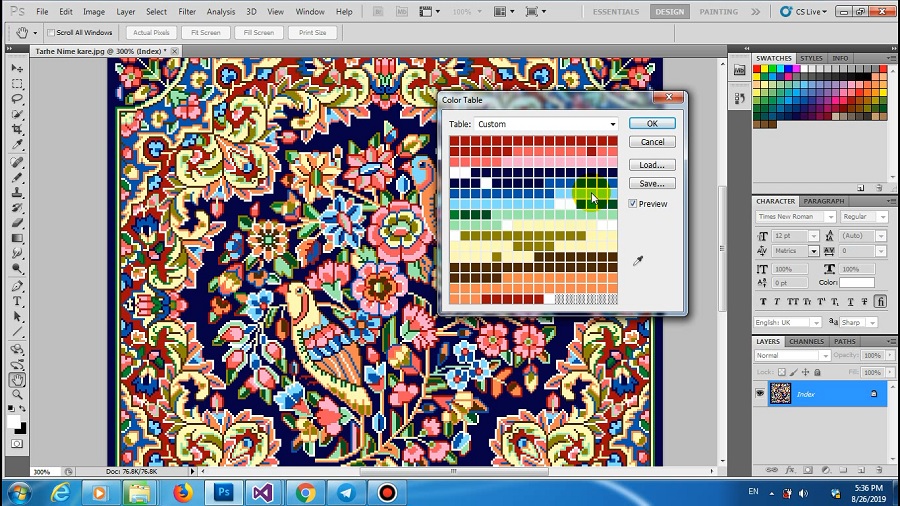Viewport: 900px width, 506px height.
Task: Click the Load... button
Action: (652, 165)
